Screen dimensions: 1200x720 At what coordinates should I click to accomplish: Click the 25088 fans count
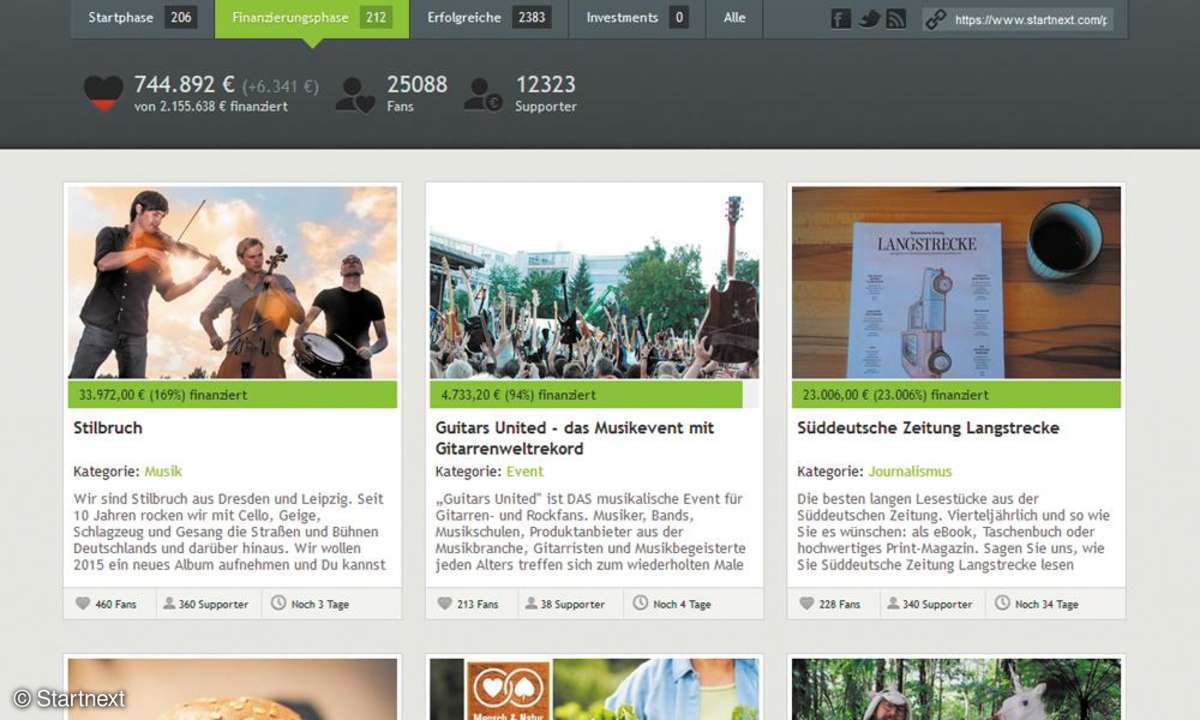pos(417,85)
